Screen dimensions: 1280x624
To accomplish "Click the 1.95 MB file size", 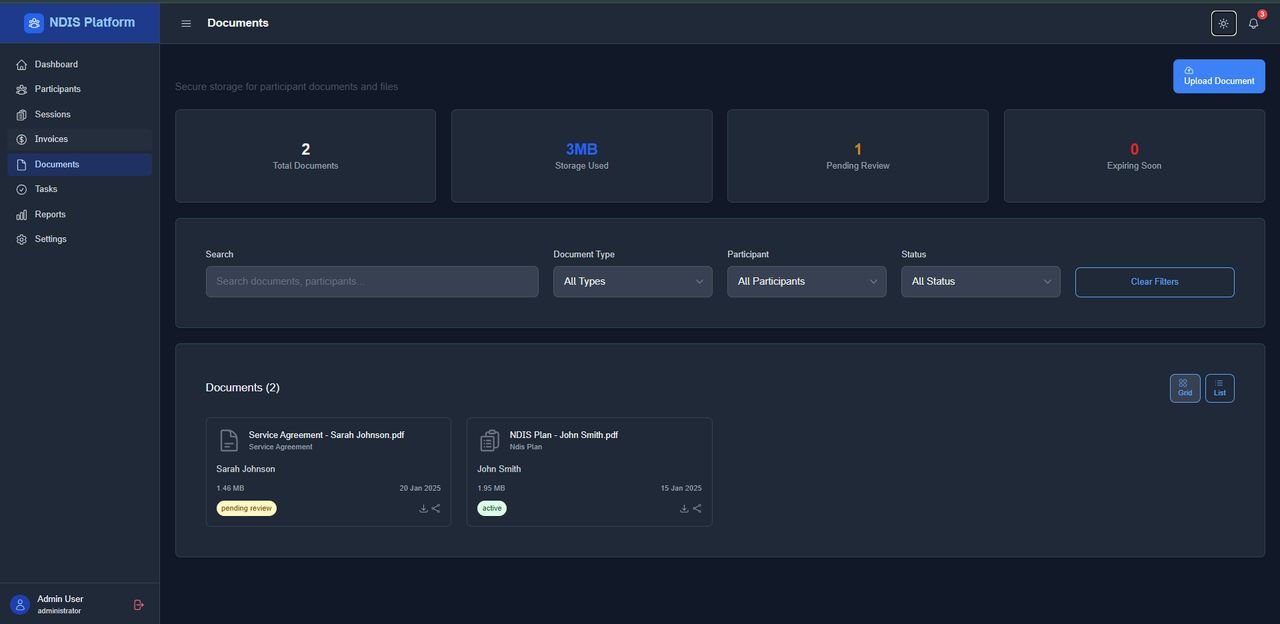I will [491, 488].
